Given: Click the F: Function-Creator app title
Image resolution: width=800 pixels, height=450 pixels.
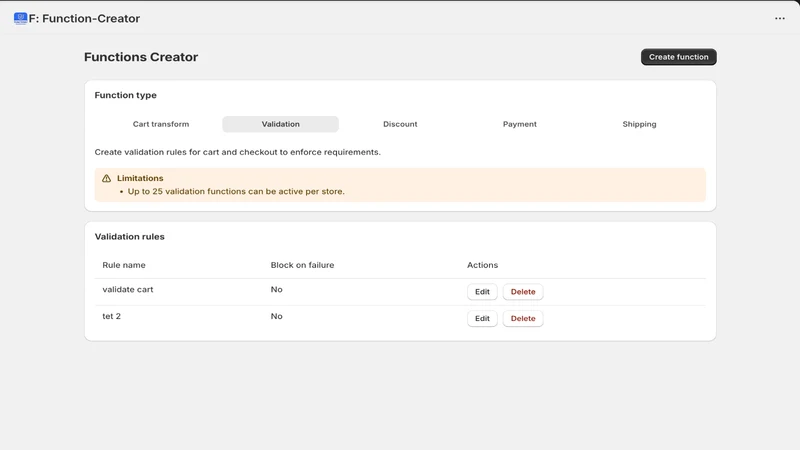Looking at the screenshot, I should (84, 18).
